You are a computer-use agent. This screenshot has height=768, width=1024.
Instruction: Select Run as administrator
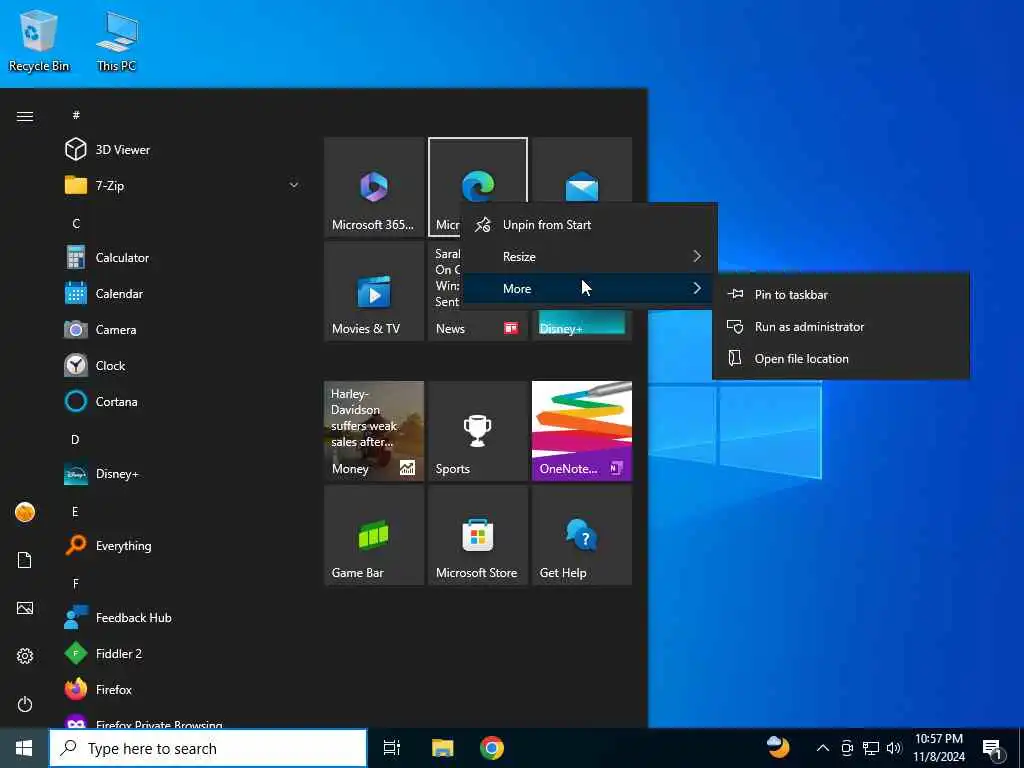coord(840,327)
